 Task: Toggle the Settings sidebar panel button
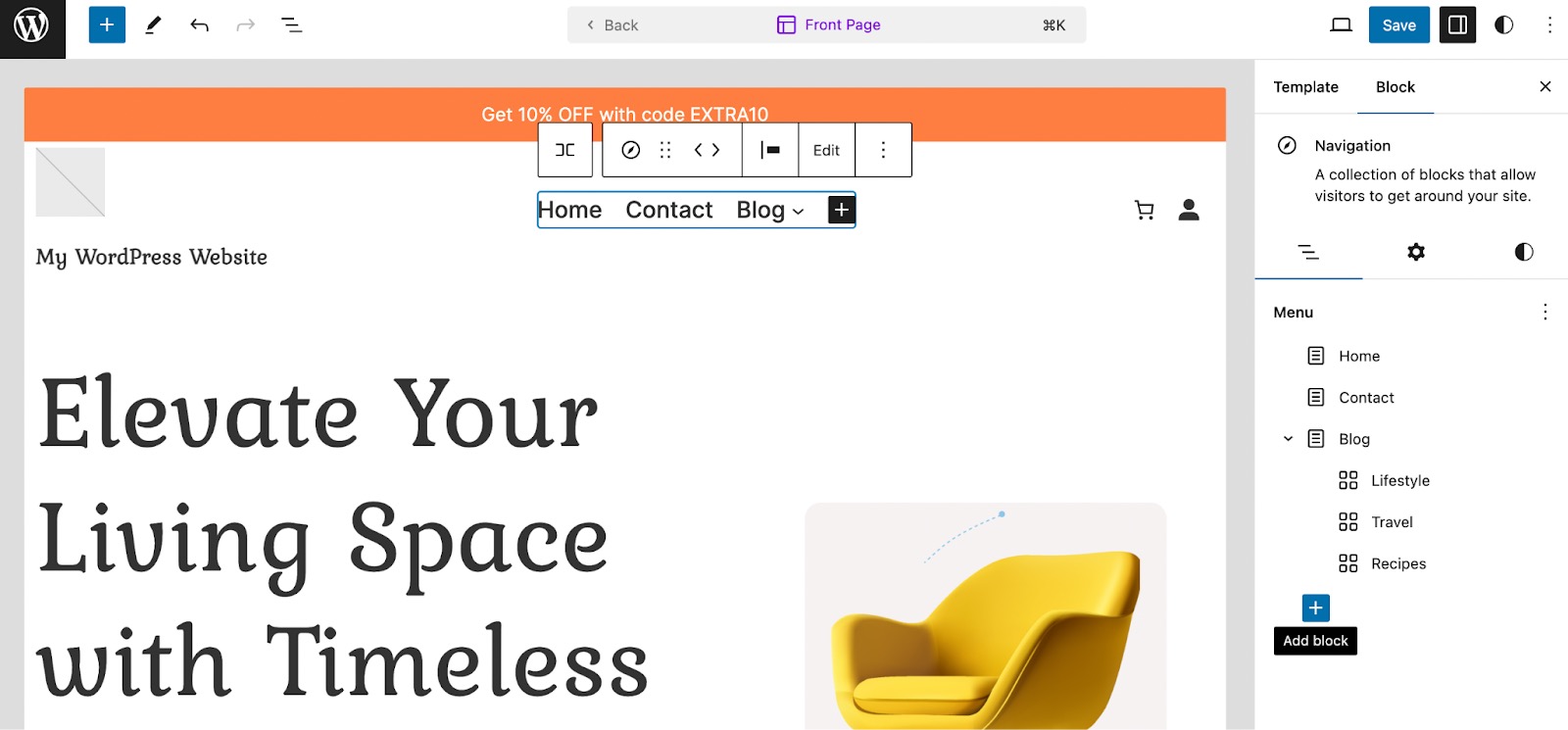point(1457,24)
